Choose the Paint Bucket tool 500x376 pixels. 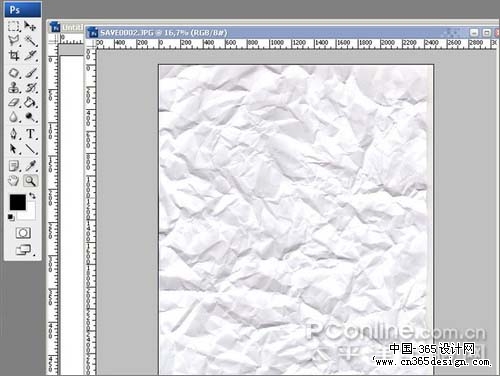(30, 102)
